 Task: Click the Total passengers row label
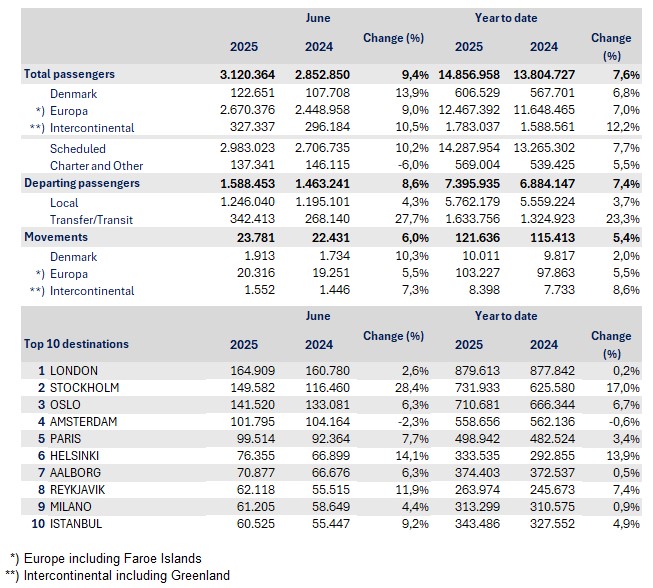[x=69, y=74]
